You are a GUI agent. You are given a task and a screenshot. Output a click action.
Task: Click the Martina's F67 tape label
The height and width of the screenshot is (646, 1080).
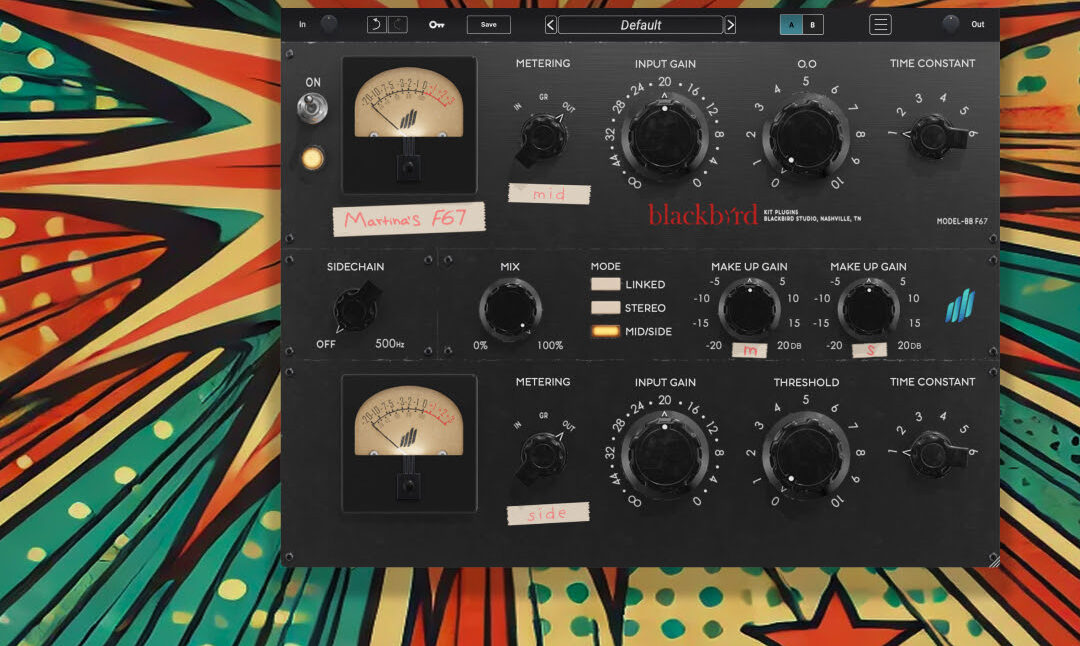click(409, 220)
